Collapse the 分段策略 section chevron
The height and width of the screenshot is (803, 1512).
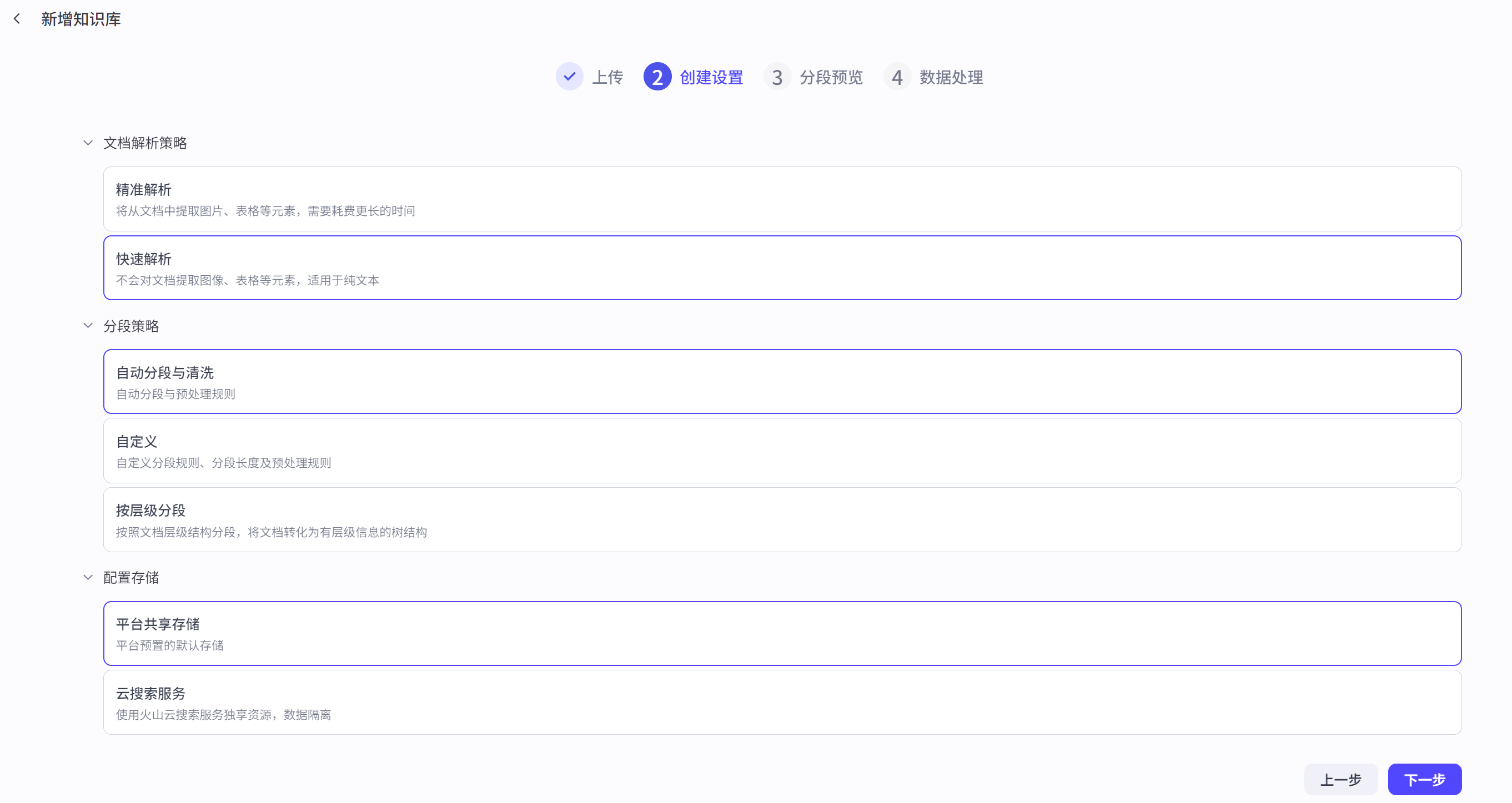click(x=88, y=326)
